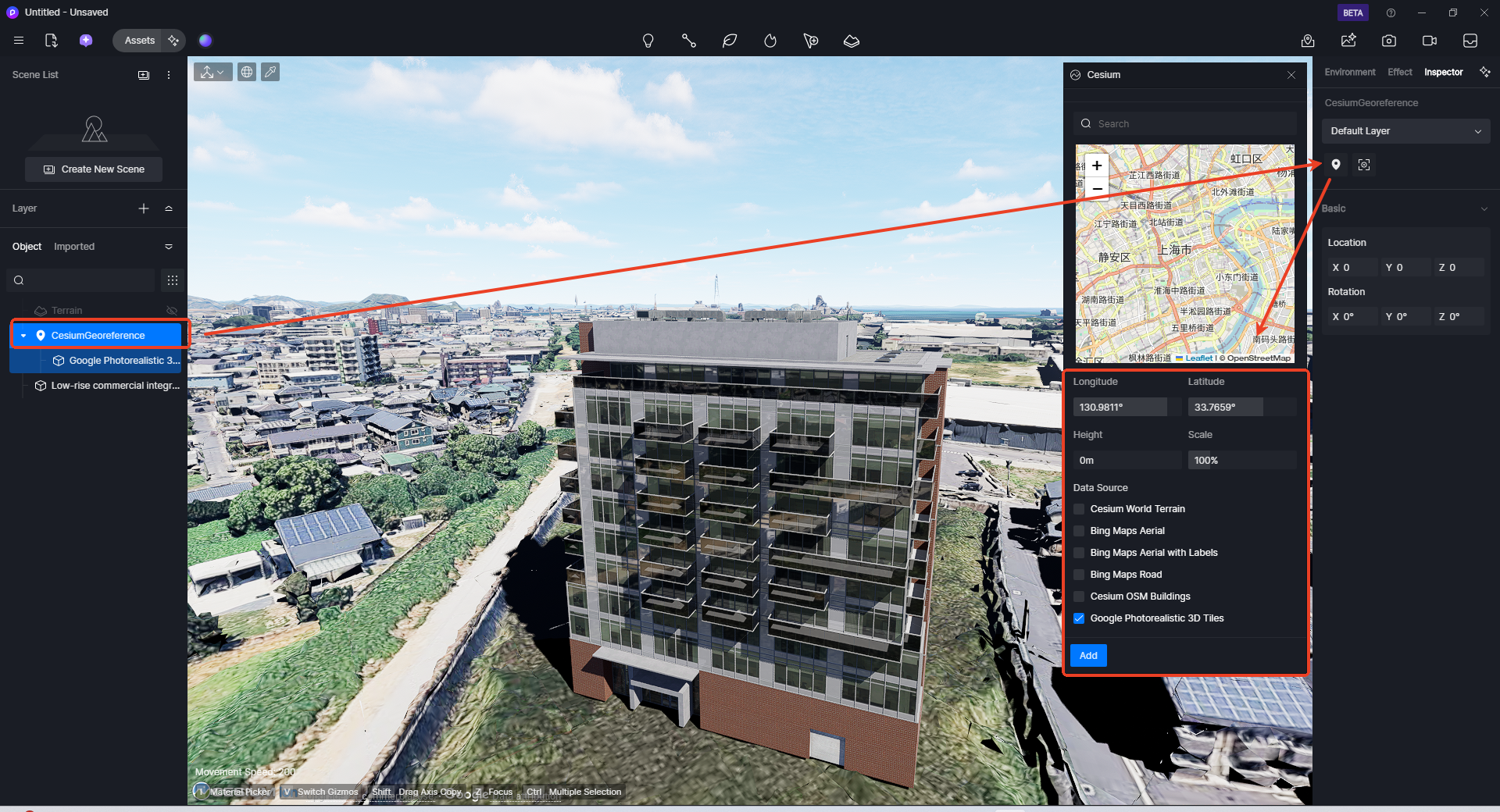Image resolution: width=1500 pixels, height=812 pixels.
Task: Click the eyedropper picker icon in viewport
Action: pos(270,72)
